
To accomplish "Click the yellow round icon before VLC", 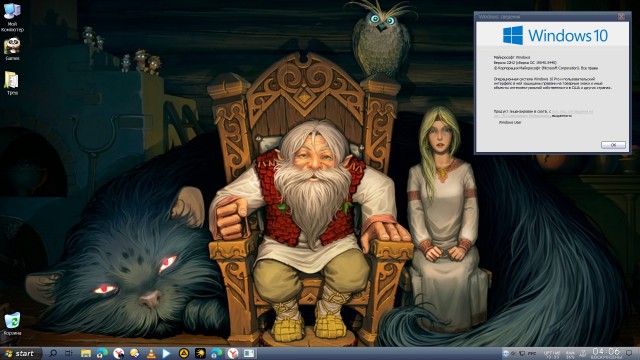I will coord(135,353).
